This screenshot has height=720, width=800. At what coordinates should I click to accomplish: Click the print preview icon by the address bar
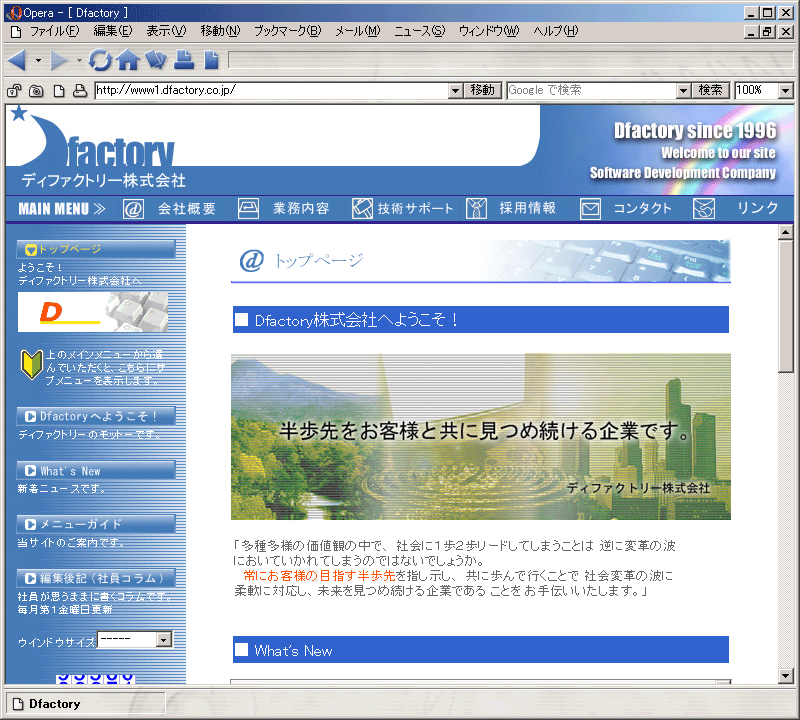80,91
